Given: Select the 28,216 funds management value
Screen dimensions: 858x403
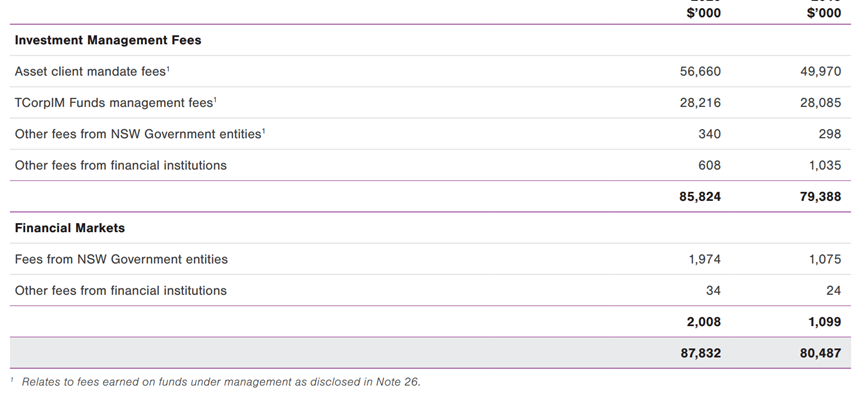Looking at the screenshot, I should pyautogui.click(x=699, y=103).
